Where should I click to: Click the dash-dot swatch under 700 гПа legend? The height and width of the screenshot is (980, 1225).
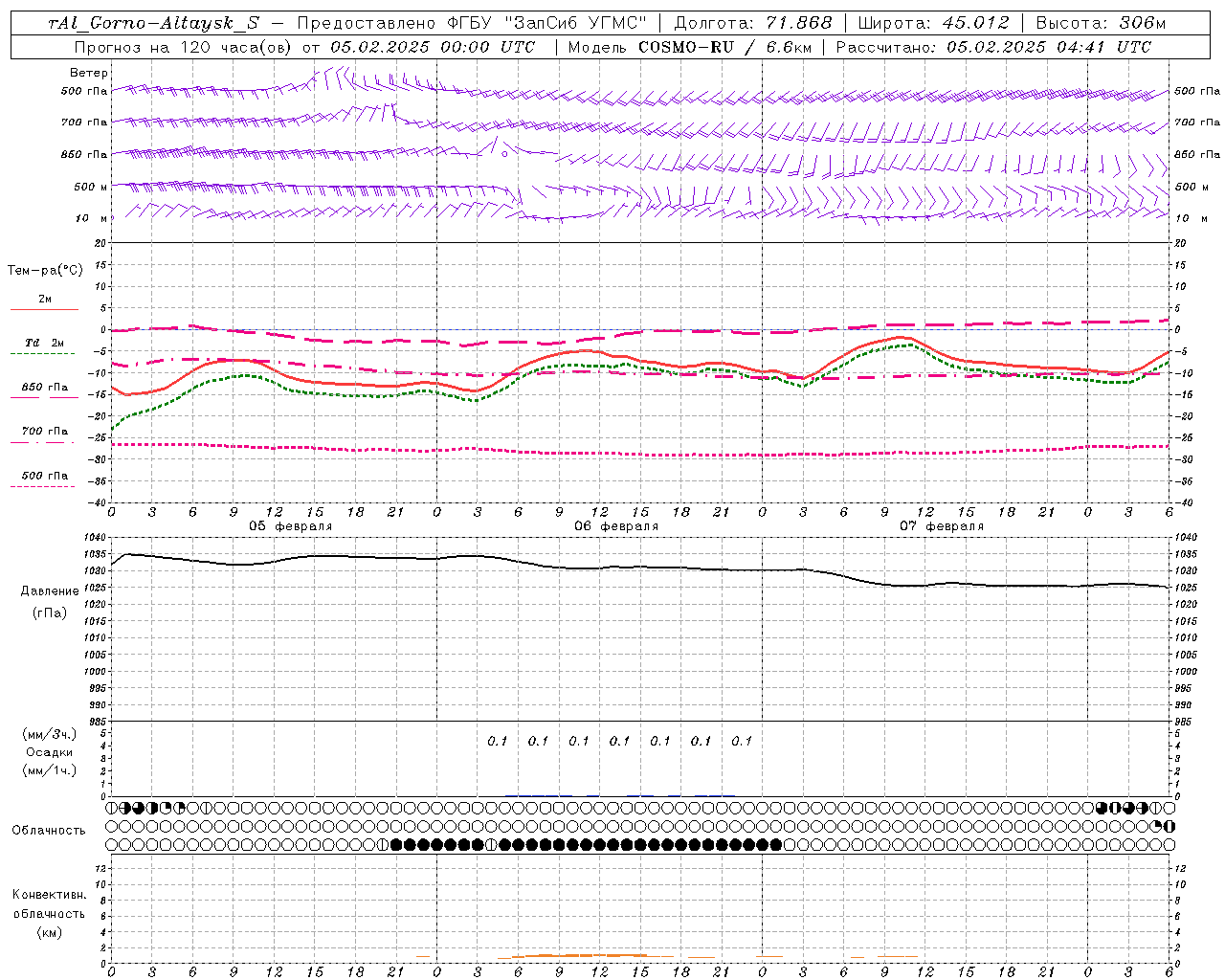point(42,442)
